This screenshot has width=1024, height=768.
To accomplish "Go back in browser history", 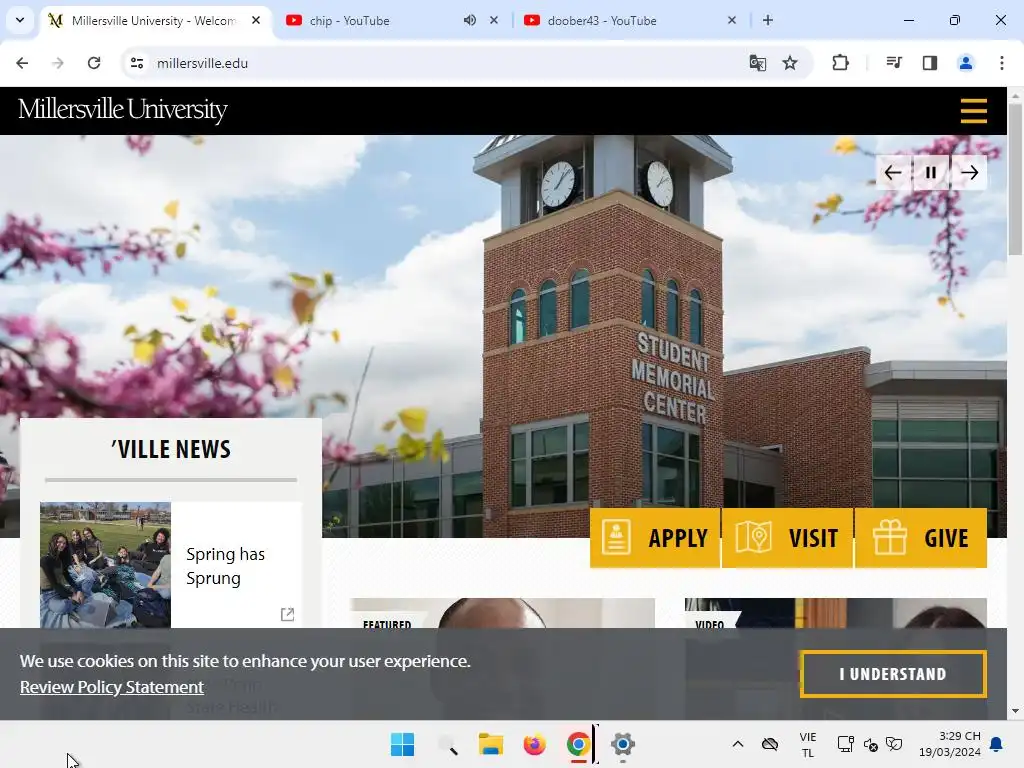I will point(22,63).
